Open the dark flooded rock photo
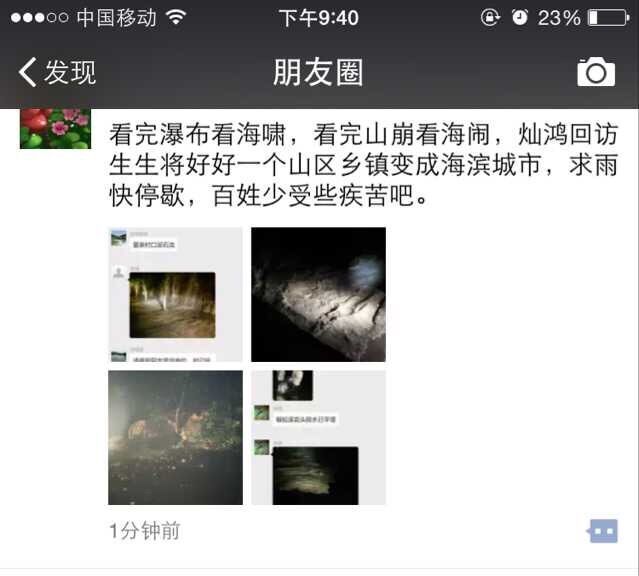 [318, 294]
